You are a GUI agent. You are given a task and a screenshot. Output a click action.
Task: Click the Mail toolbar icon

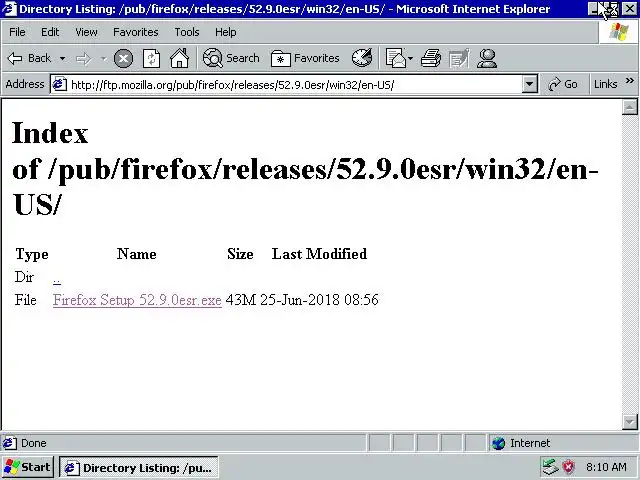tap(396, 58)
